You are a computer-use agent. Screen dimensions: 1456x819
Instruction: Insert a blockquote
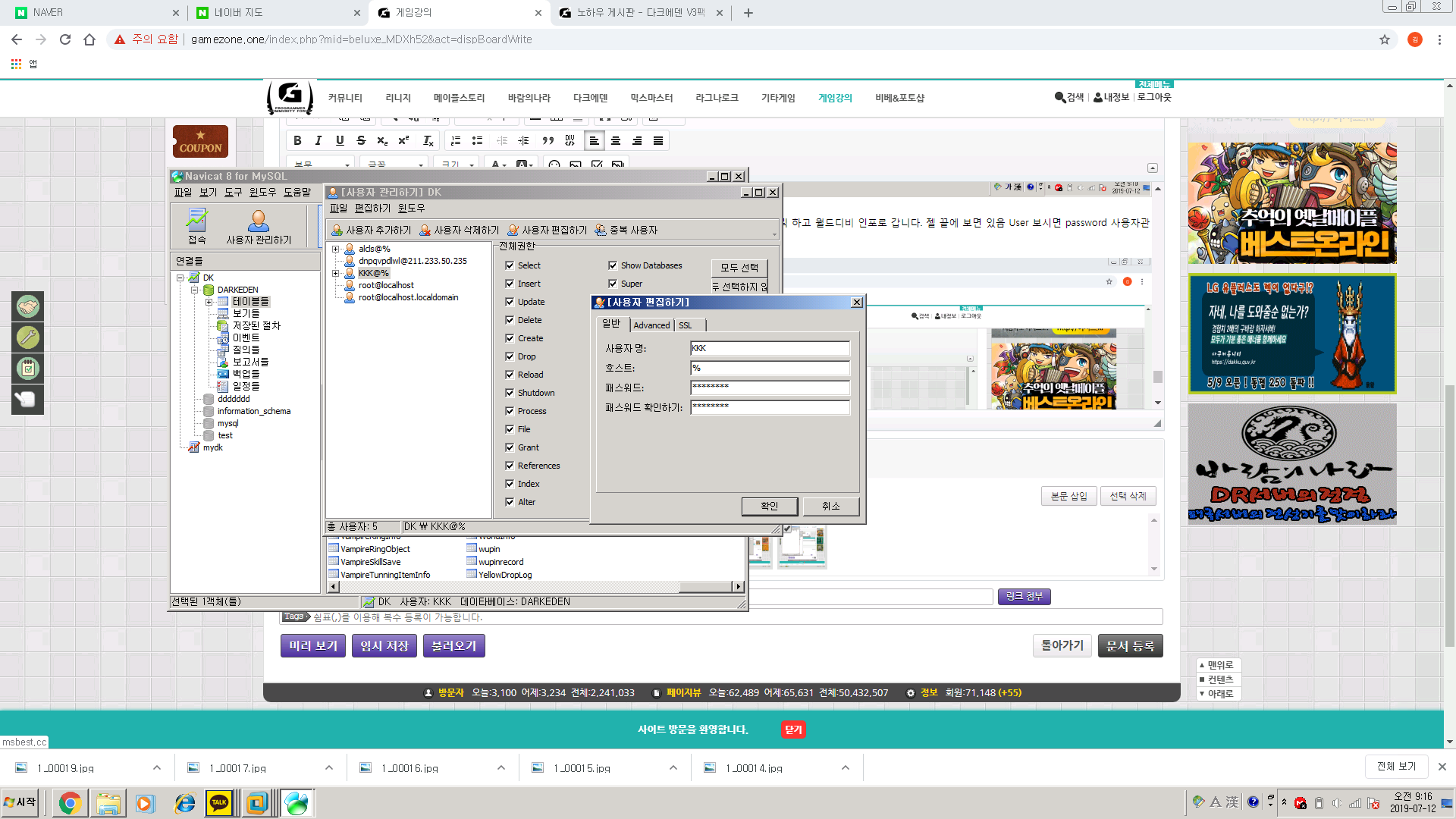(x=548, y=141)
